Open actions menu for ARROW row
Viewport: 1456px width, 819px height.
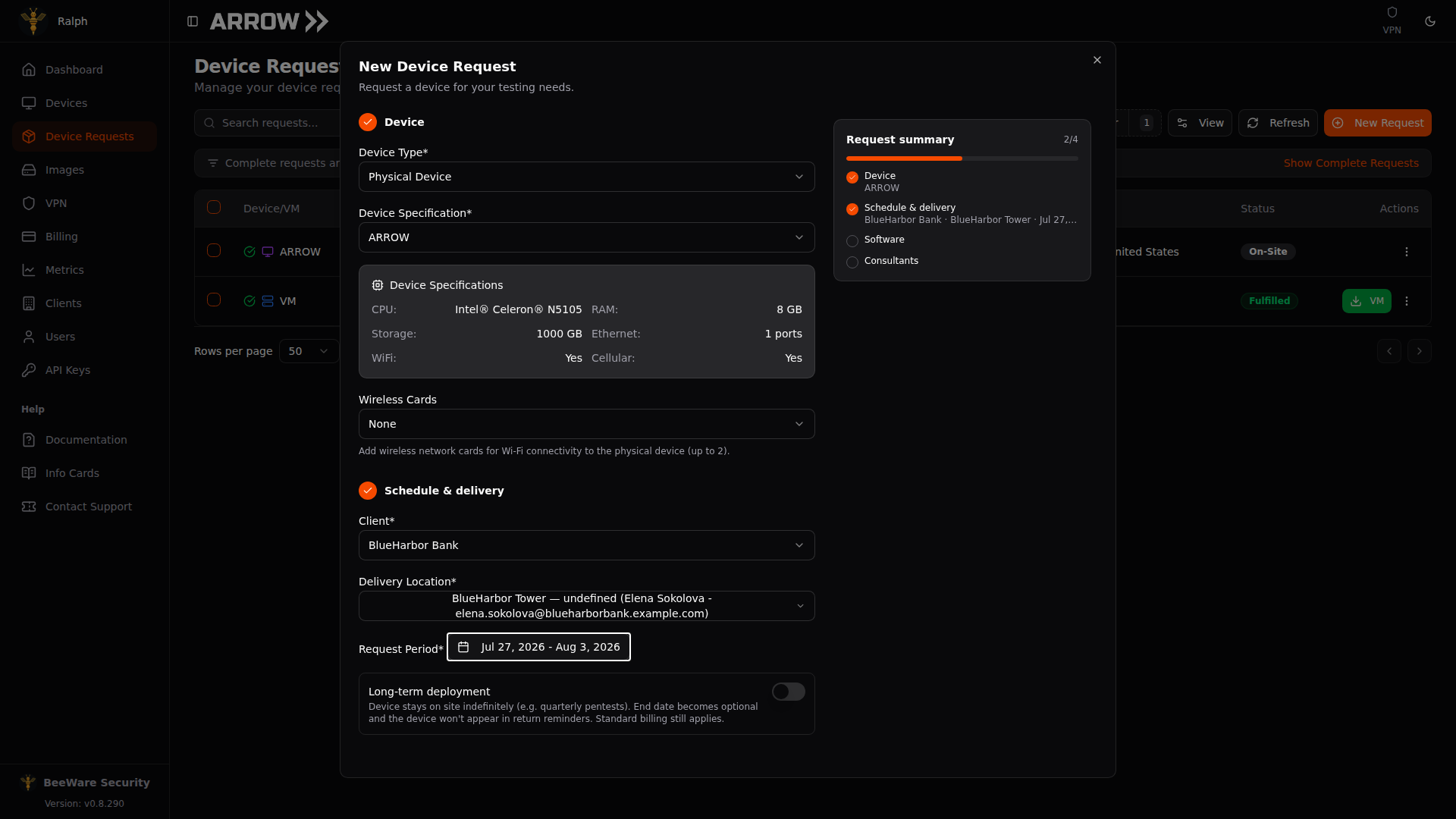coord(1407,252)
